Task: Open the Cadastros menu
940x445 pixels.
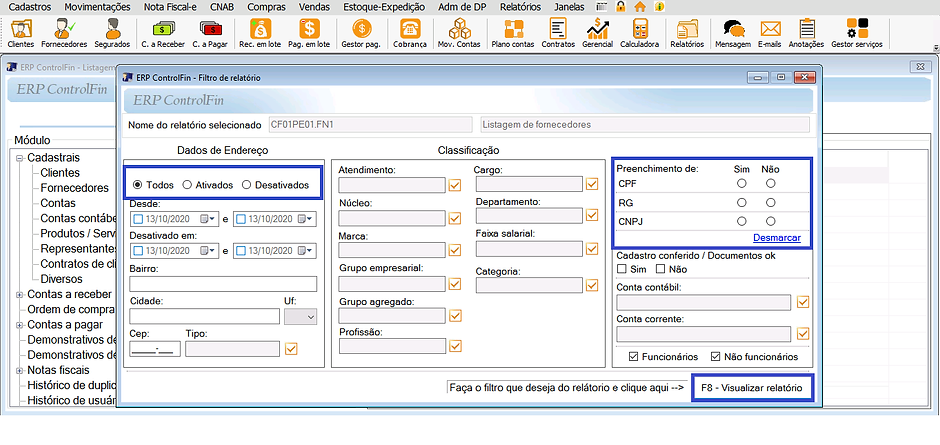Action: tap(31, 7)
